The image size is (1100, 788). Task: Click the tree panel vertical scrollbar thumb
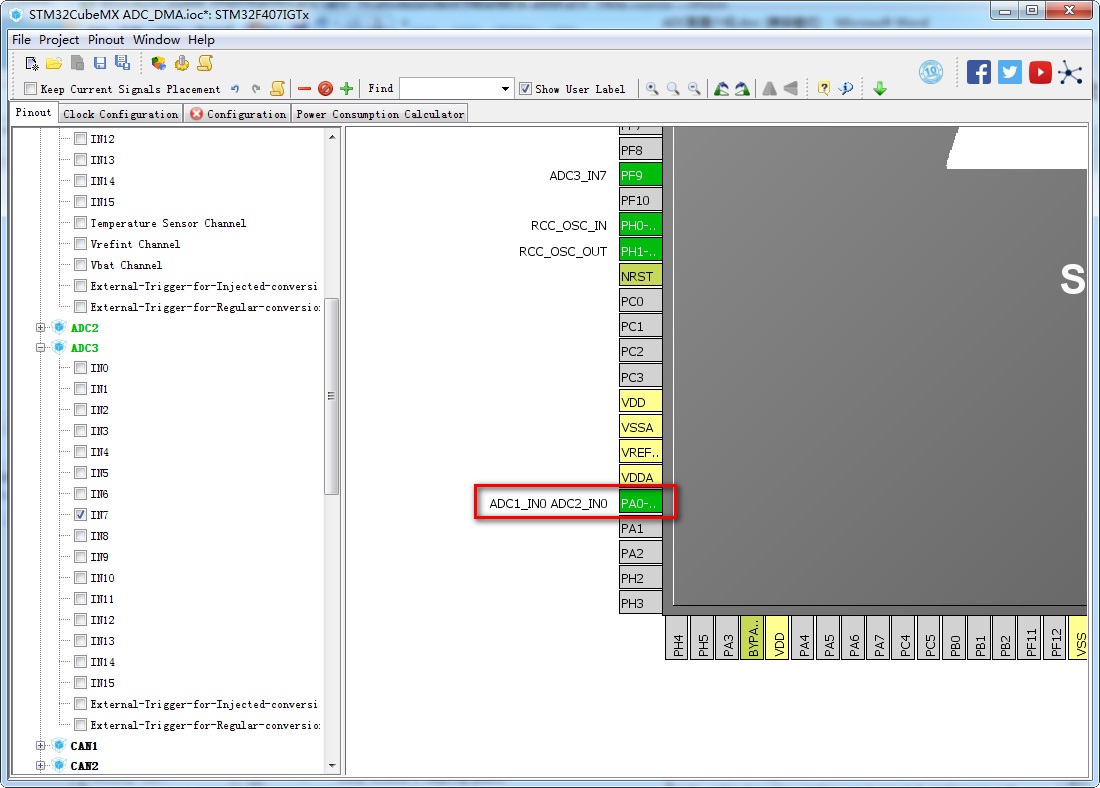click(x=332, y=396)
